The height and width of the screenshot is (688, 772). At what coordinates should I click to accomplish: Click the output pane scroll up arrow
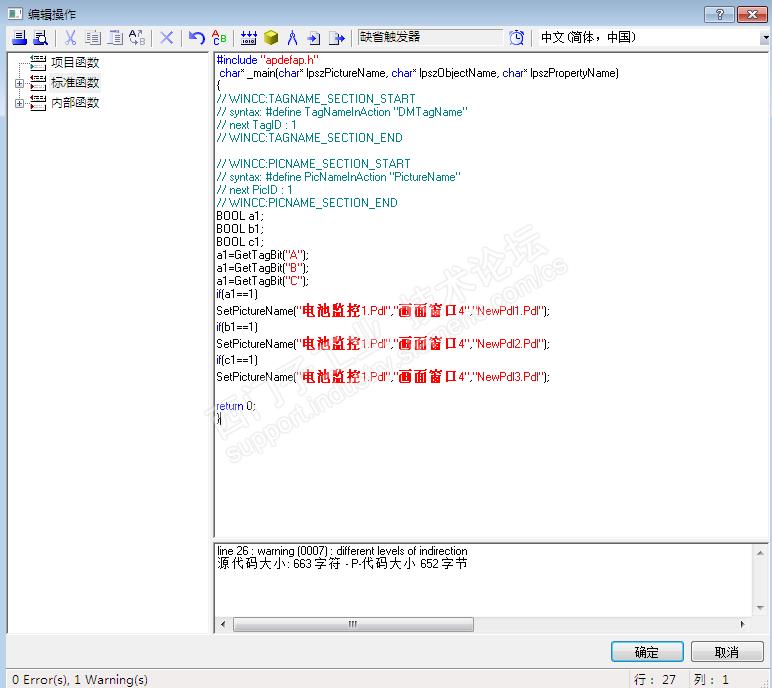[x=760, y=553]
